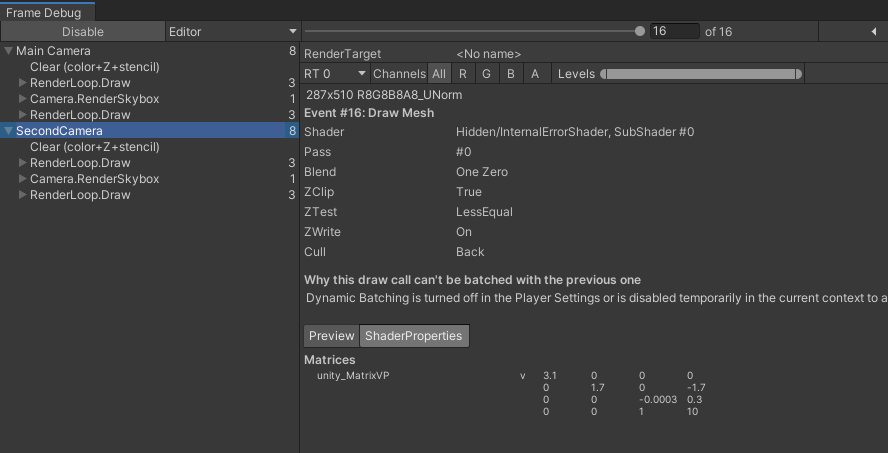Show only the A channel
This screenshot has width=888, height=453.
click(535, 74)
